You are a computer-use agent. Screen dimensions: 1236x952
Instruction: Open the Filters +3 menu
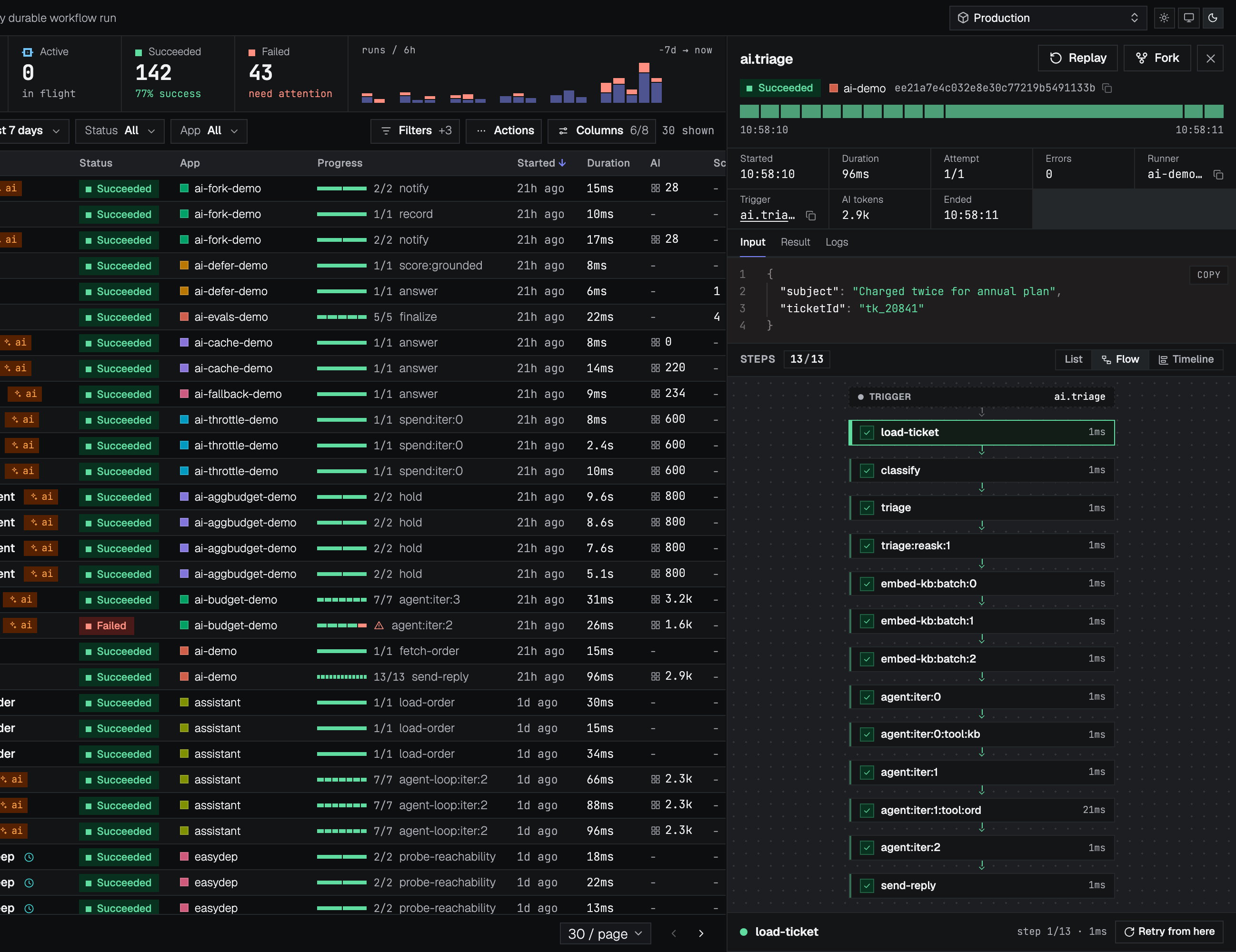click(x=415, y=131)
